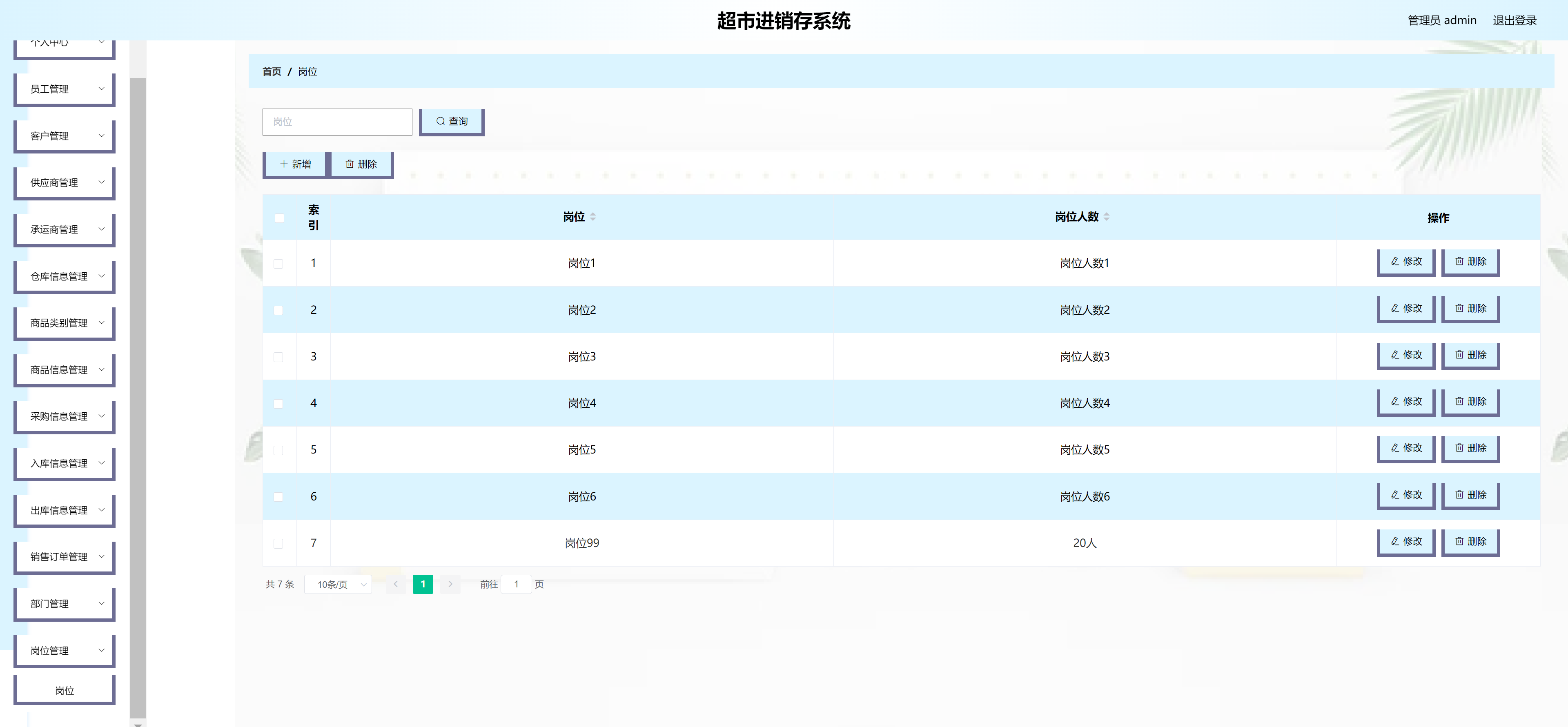
Task: Click 修改 button for 岗位5 row
Action: (x=1406, y=448)
